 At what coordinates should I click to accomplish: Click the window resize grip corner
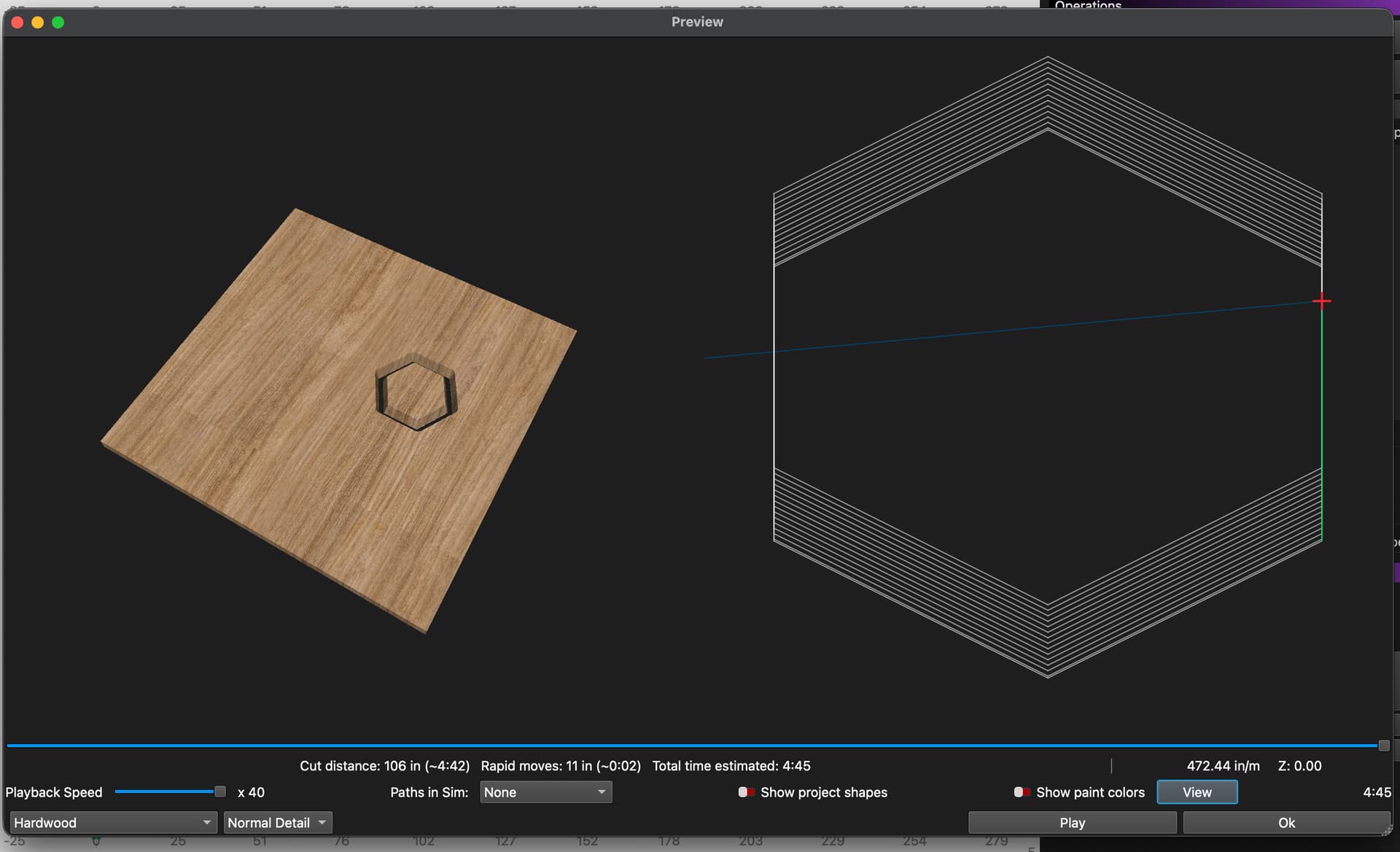point(1388,829)
